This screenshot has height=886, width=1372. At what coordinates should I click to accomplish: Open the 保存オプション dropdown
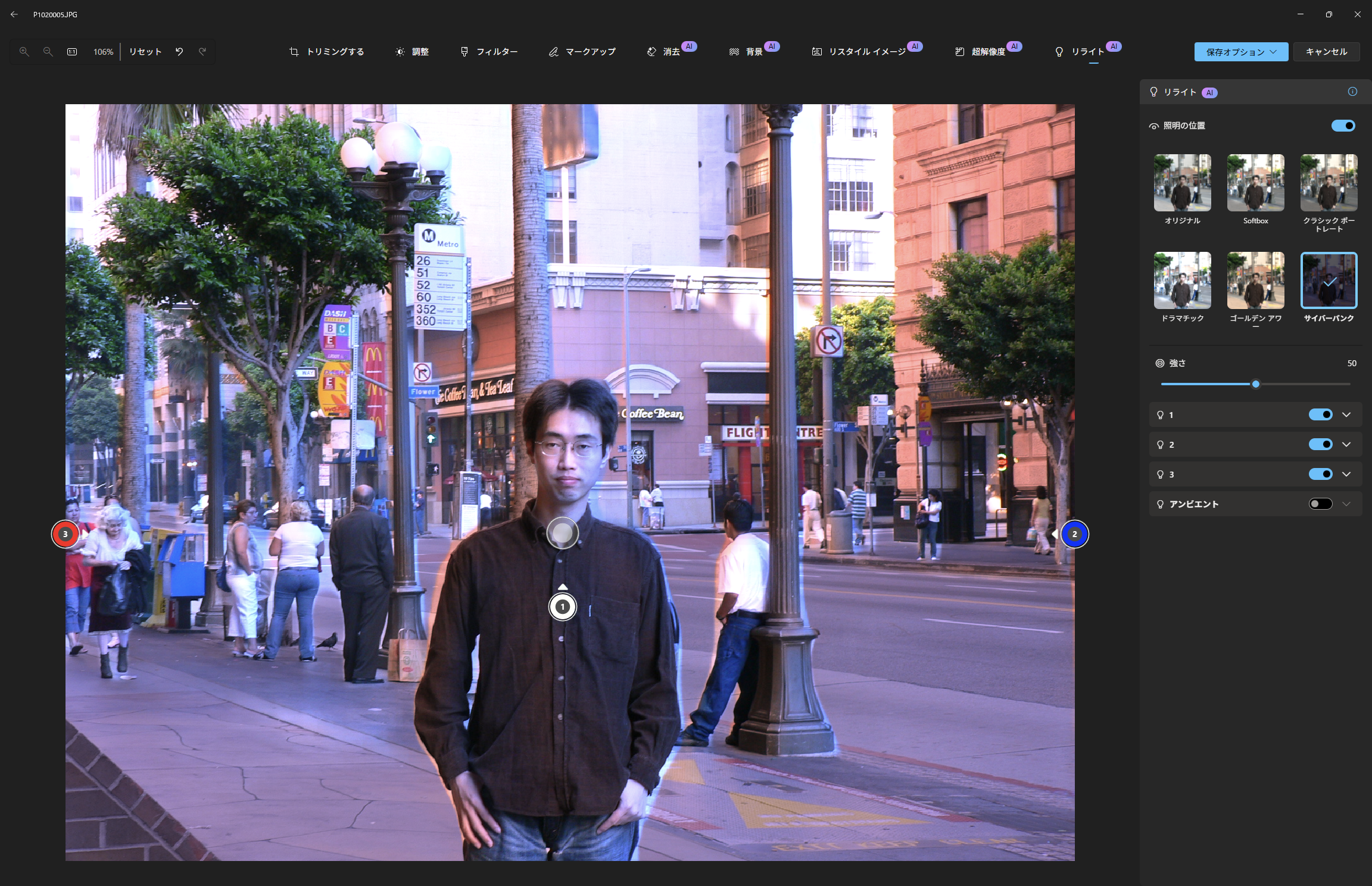pos(1241,52)
